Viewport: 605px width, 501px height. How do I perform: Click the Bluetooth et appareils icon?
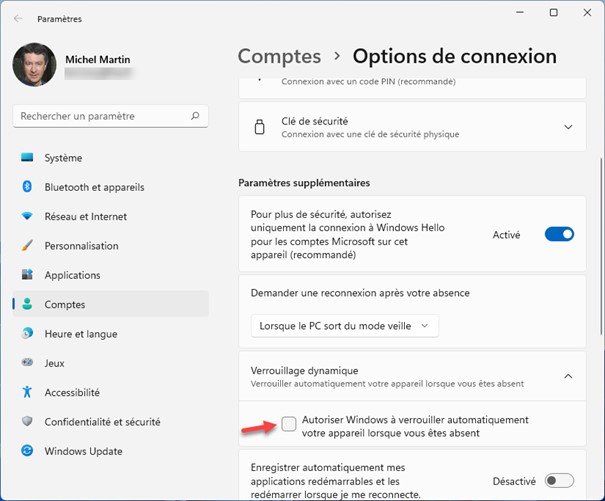(x=27, y=187)
